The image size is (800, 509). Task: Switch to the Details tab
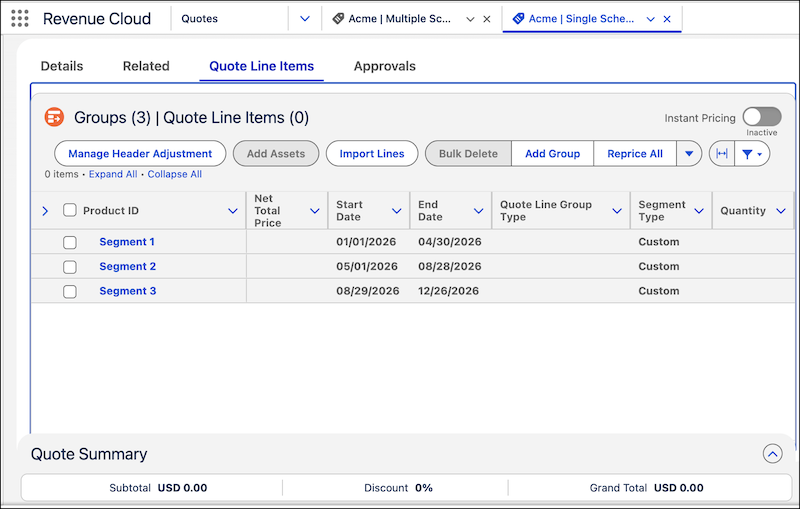[62, 66]
